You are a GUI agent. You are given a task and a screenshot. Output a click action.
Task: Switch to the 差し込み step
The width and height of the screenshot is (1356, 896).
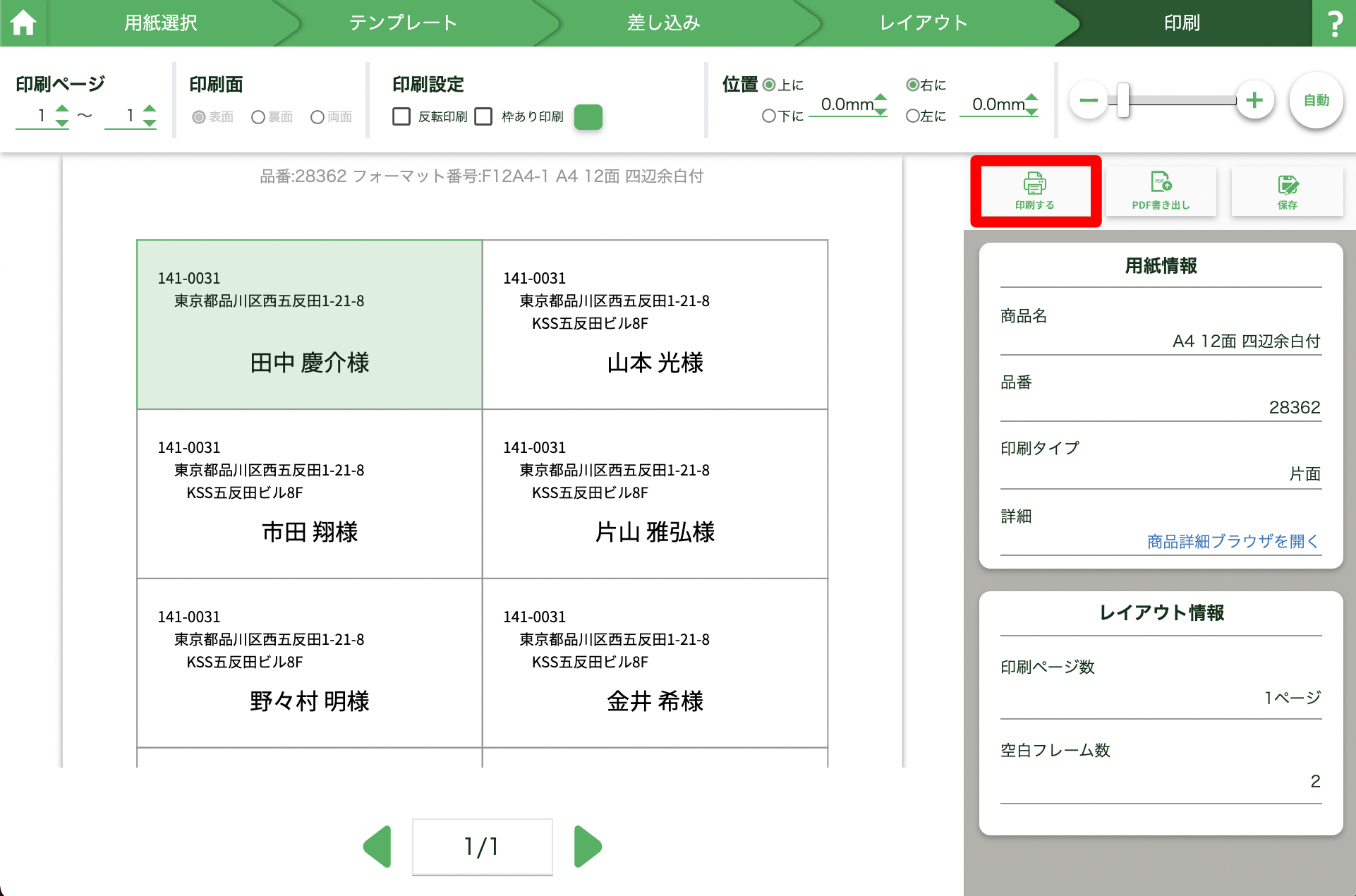663,23
